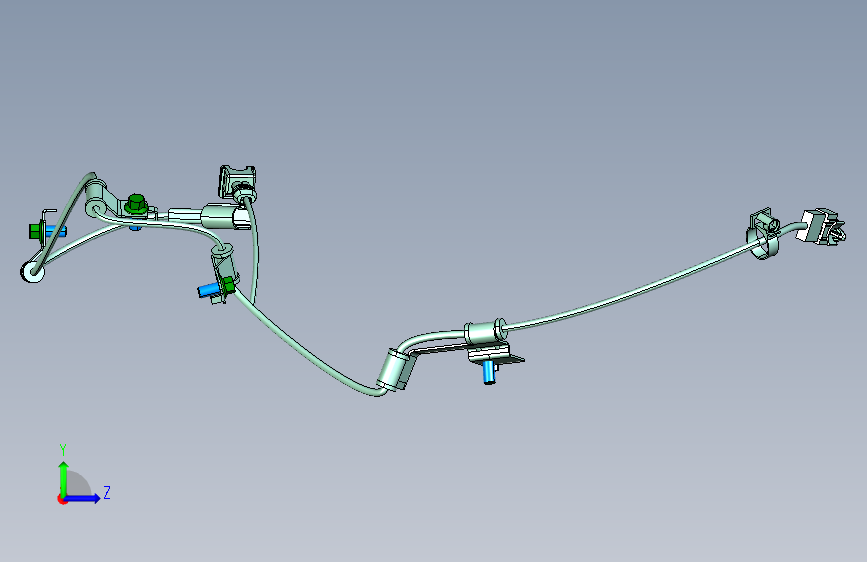Click the red origin dot of the axis triad
Screen dimensions: 867x562
coord(62,499)
